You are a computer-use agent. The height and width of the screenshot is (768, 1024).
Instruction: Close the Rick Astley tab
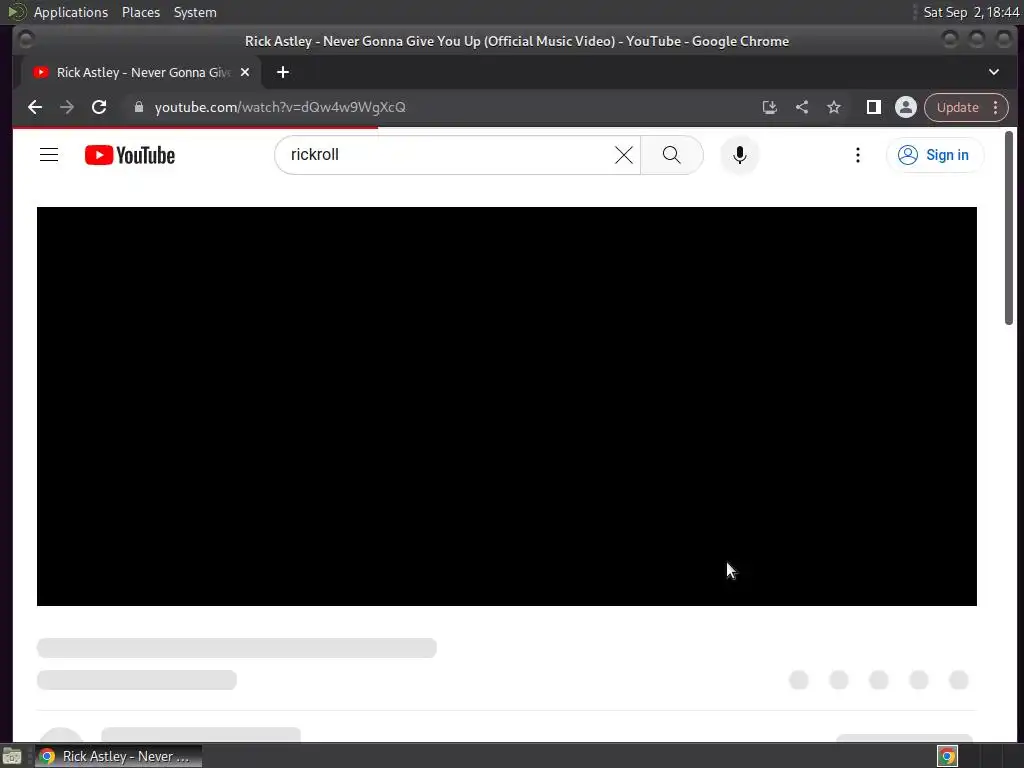[x=245, y=72]
